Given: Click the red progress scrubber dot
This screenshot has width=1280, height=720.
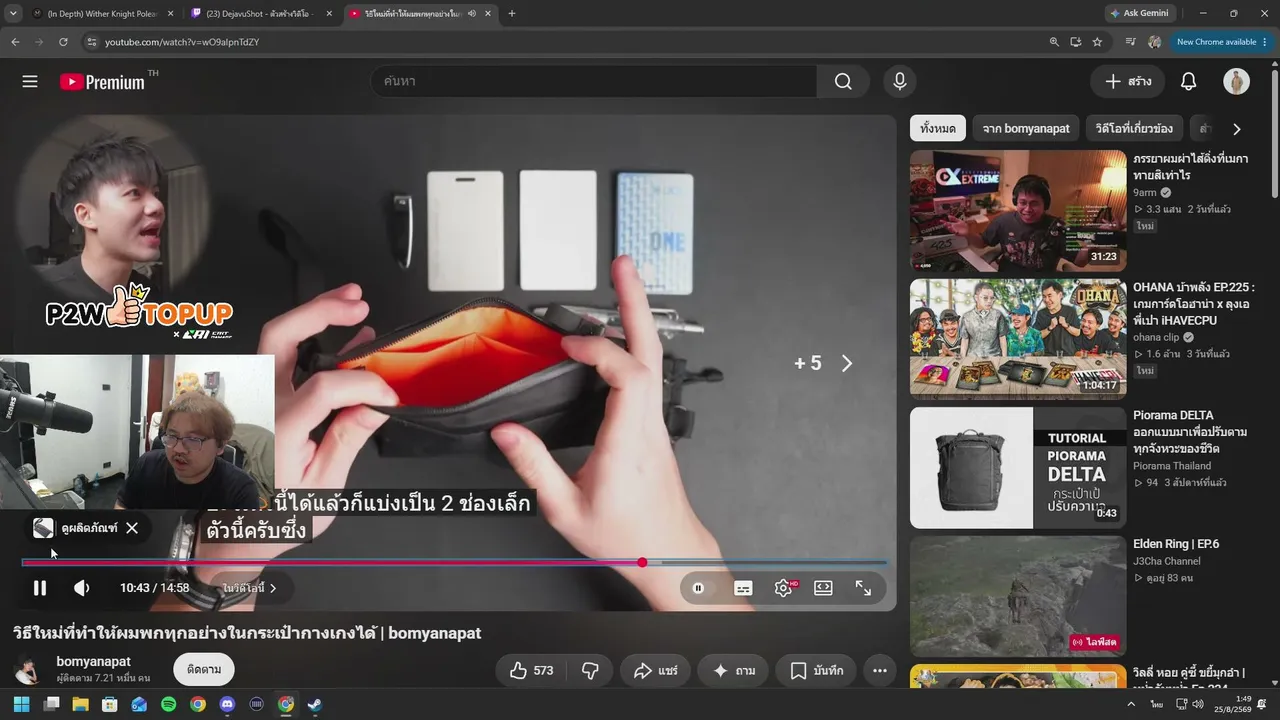Looking at the screenshot, I should (x=642, y=562).
